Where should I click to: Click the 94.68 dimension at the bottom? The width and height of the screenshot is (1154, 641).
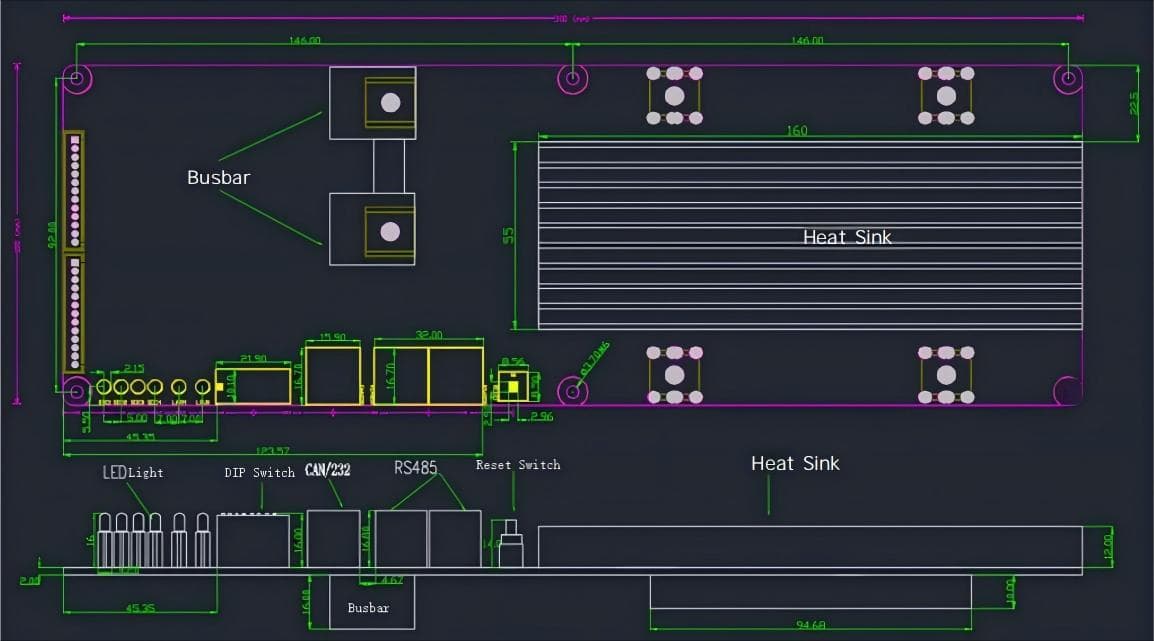pos(810,626)
